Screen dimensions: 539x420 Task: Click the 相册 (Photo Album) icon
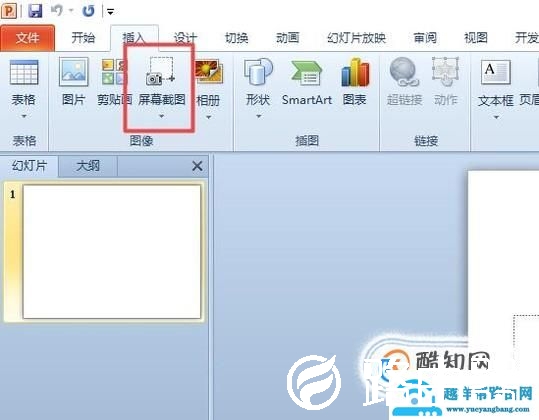[x=209, y=71]
